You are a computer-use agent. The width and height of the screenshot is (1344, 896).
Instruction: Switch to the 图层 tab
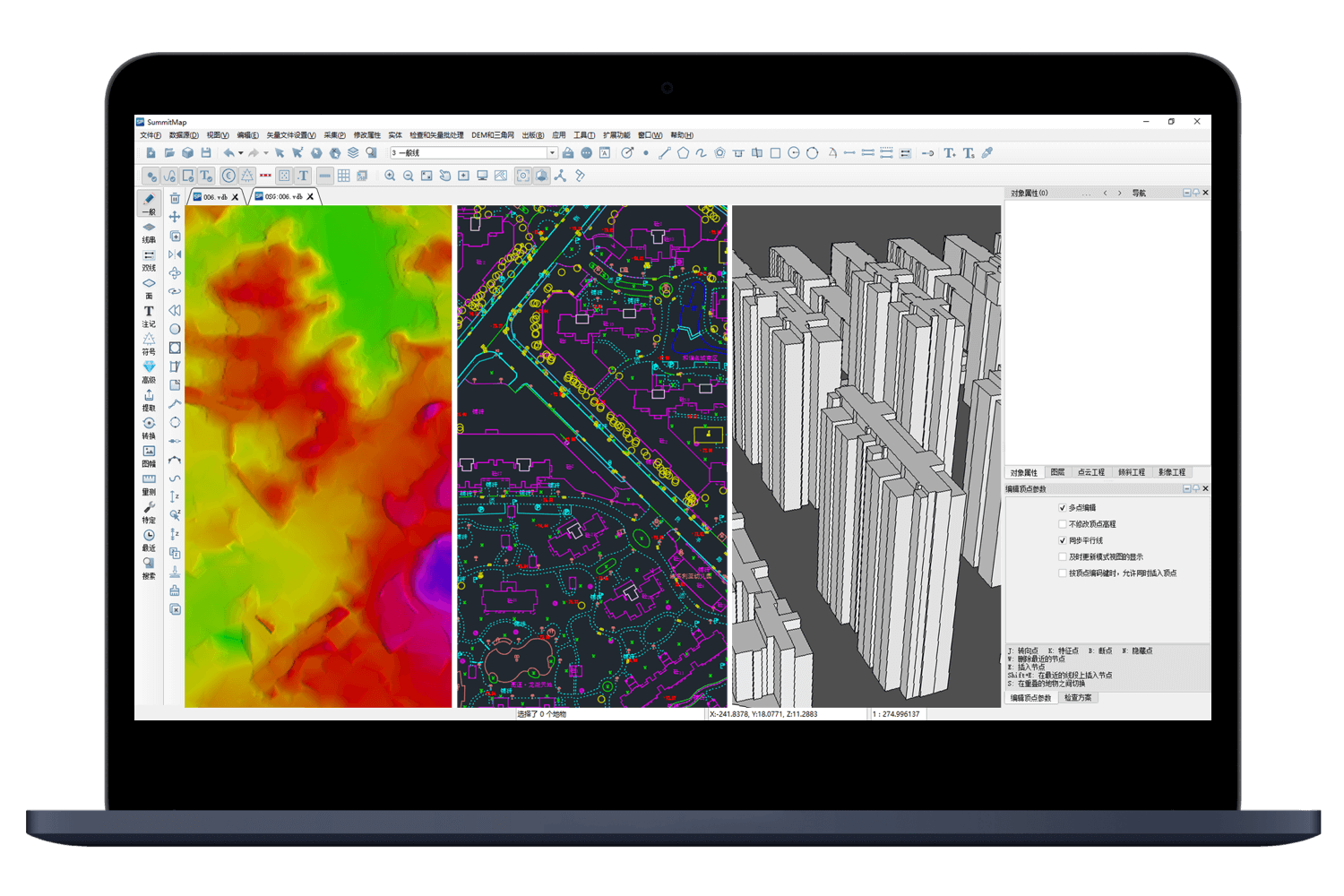click(x=1057, y=472)
